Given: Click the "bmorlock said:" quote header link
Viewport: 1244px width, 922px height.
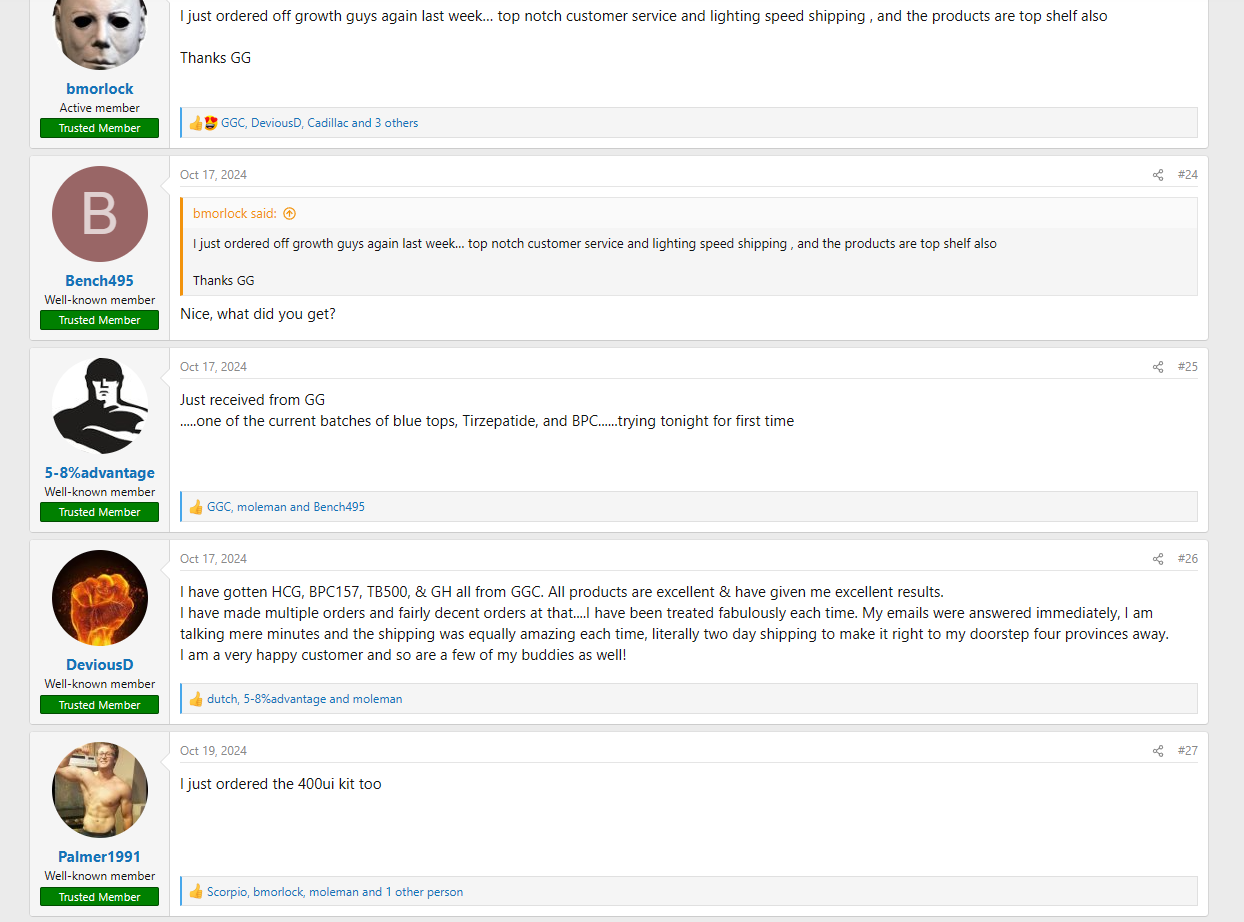Looking at the screenshot, I should (235, 213).
